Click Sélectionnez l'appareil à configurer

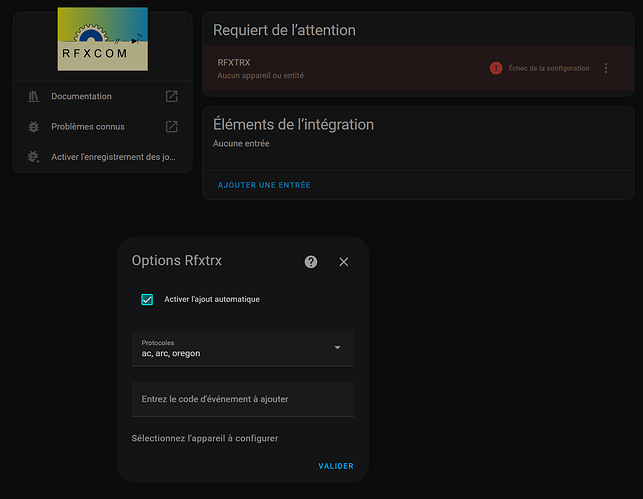205,438
